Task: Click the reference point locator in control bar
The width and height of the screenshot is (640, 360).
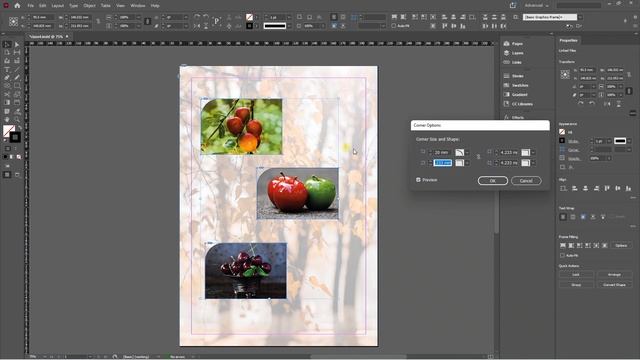Action: tap(13, 22)
